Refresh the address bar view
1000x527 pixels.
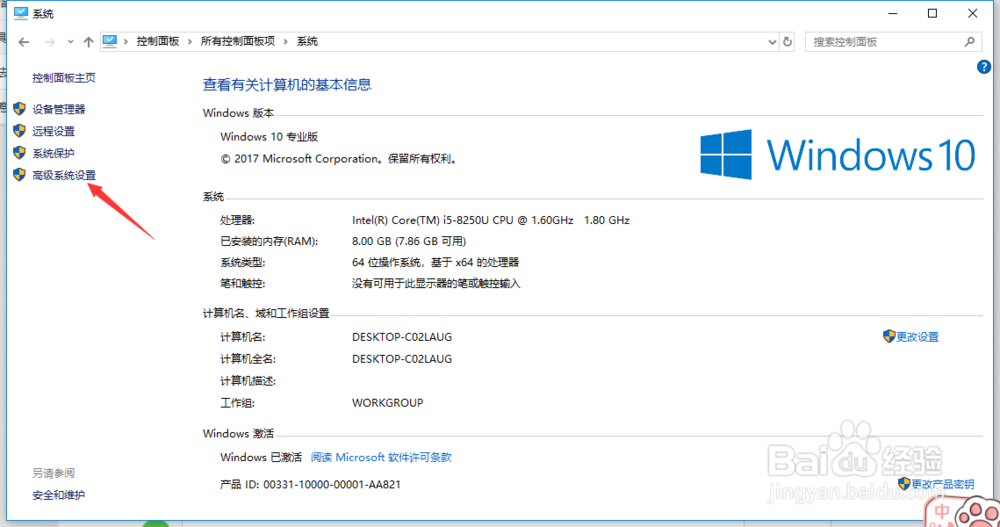[x=788, y=42]
